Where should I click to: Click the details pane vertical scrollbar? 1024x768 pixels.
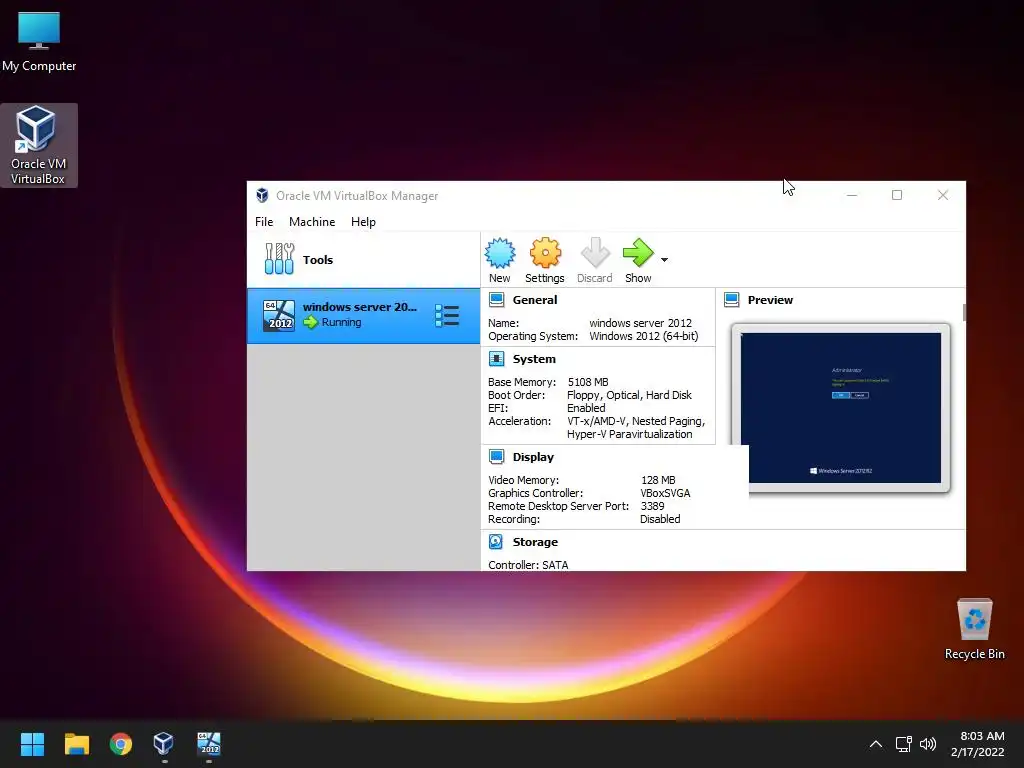coord(964,312)
